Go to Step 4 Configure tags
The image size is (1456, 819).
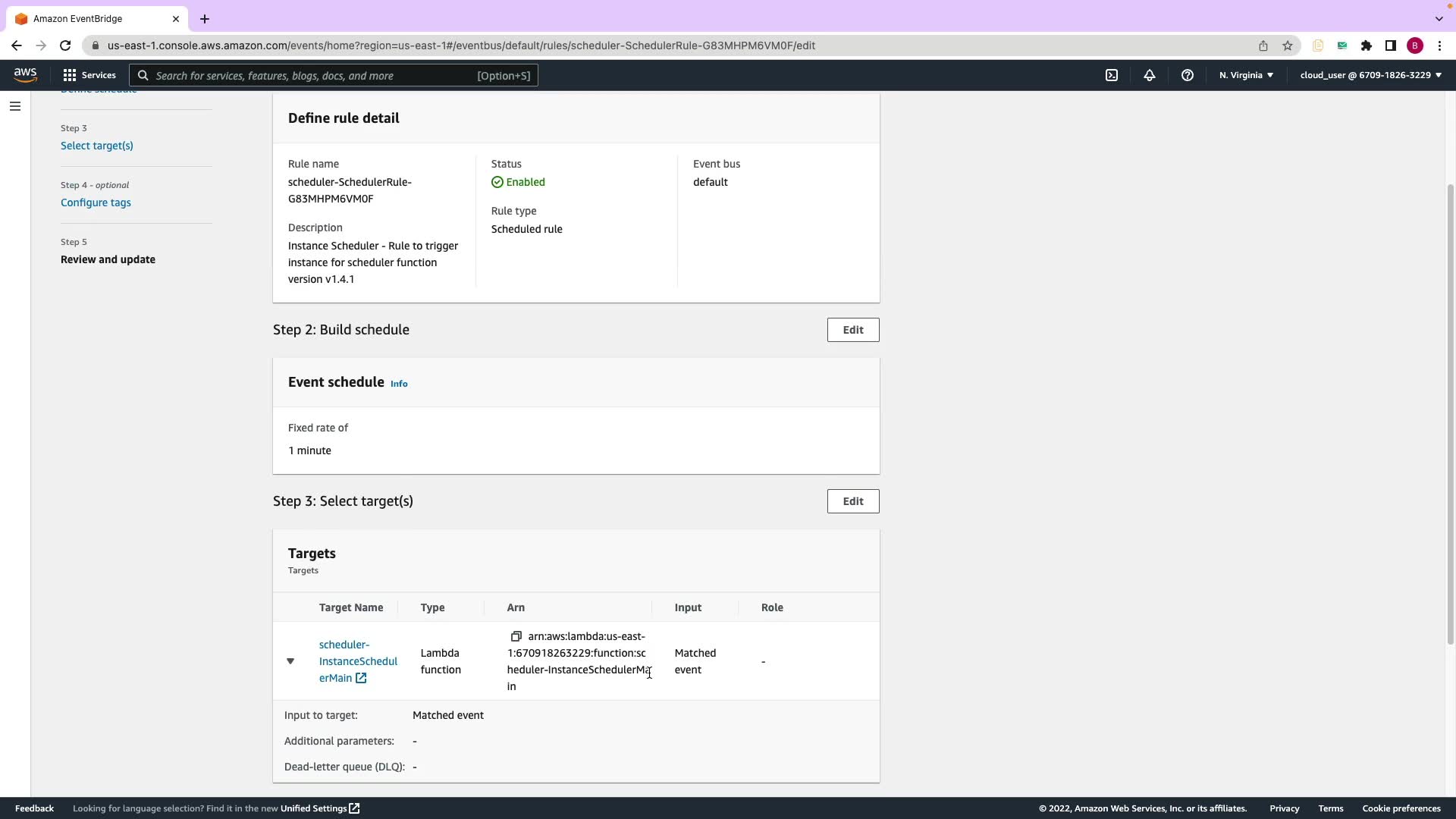tap(96, 202)
